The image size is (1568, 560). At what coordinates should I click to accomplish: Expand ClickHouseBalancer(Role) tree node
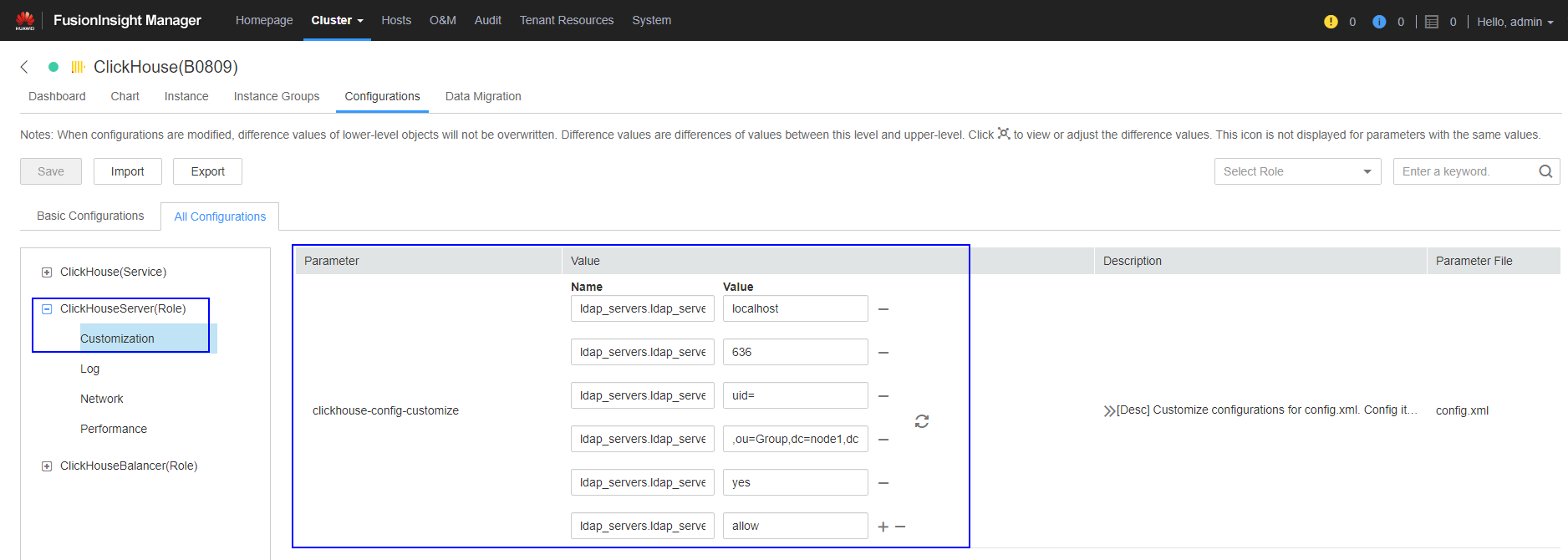[x=47, y=466]
